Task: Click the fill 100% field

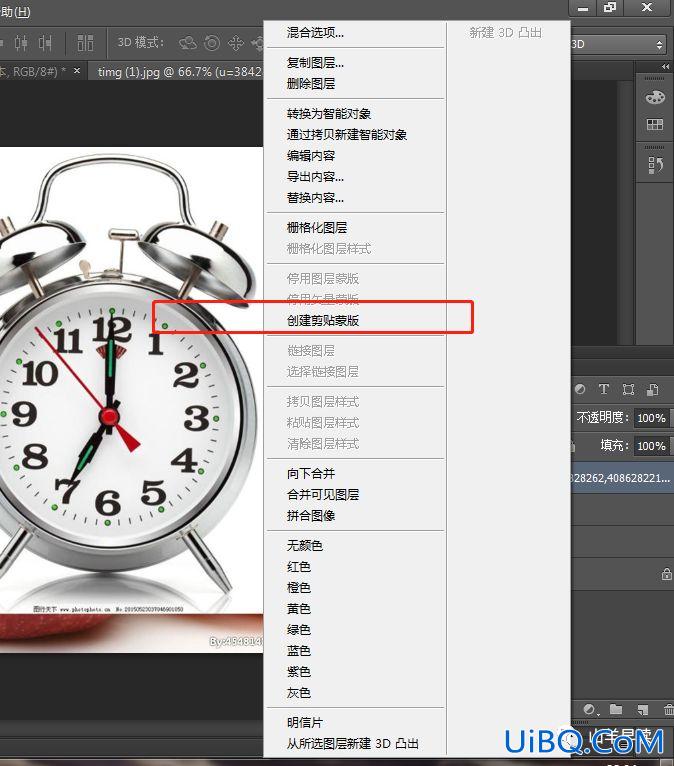Action: [652, 446]
